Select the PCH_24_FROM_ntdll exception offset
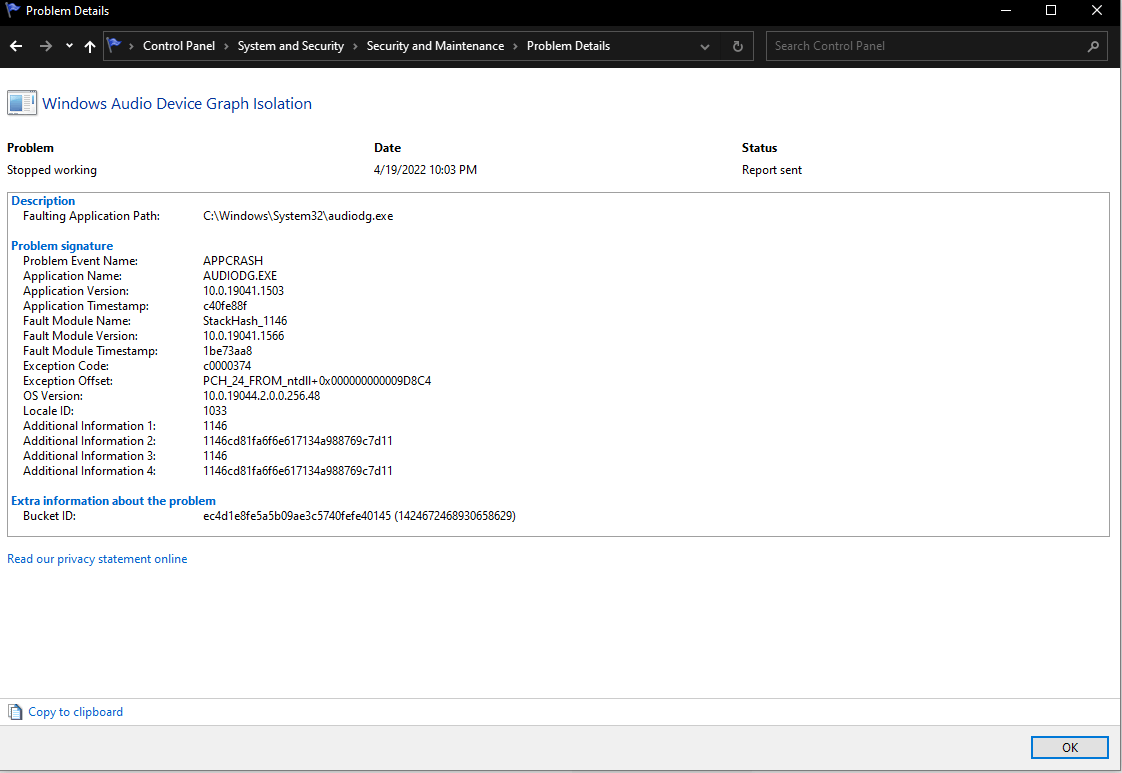 (317, 381)
